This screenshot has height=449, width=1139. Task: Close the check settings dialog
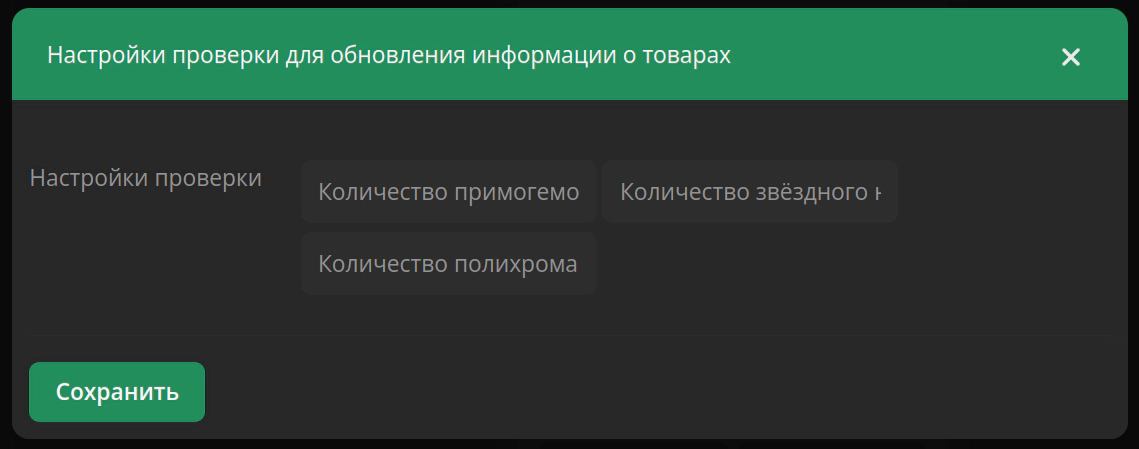[x=1071, y=57]
